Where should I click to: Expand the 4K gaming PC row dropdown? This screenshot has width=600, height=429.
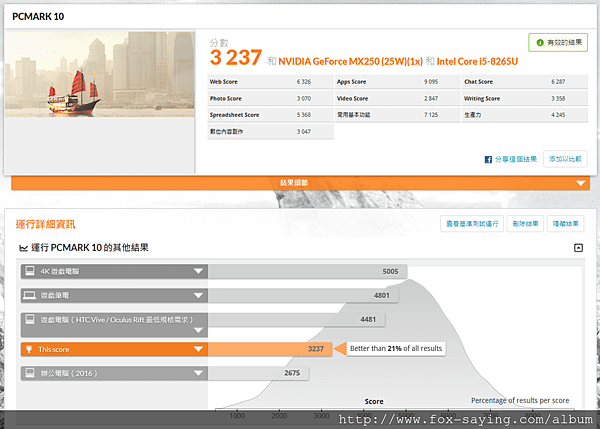pyautogui.click(x=198, y=271)
